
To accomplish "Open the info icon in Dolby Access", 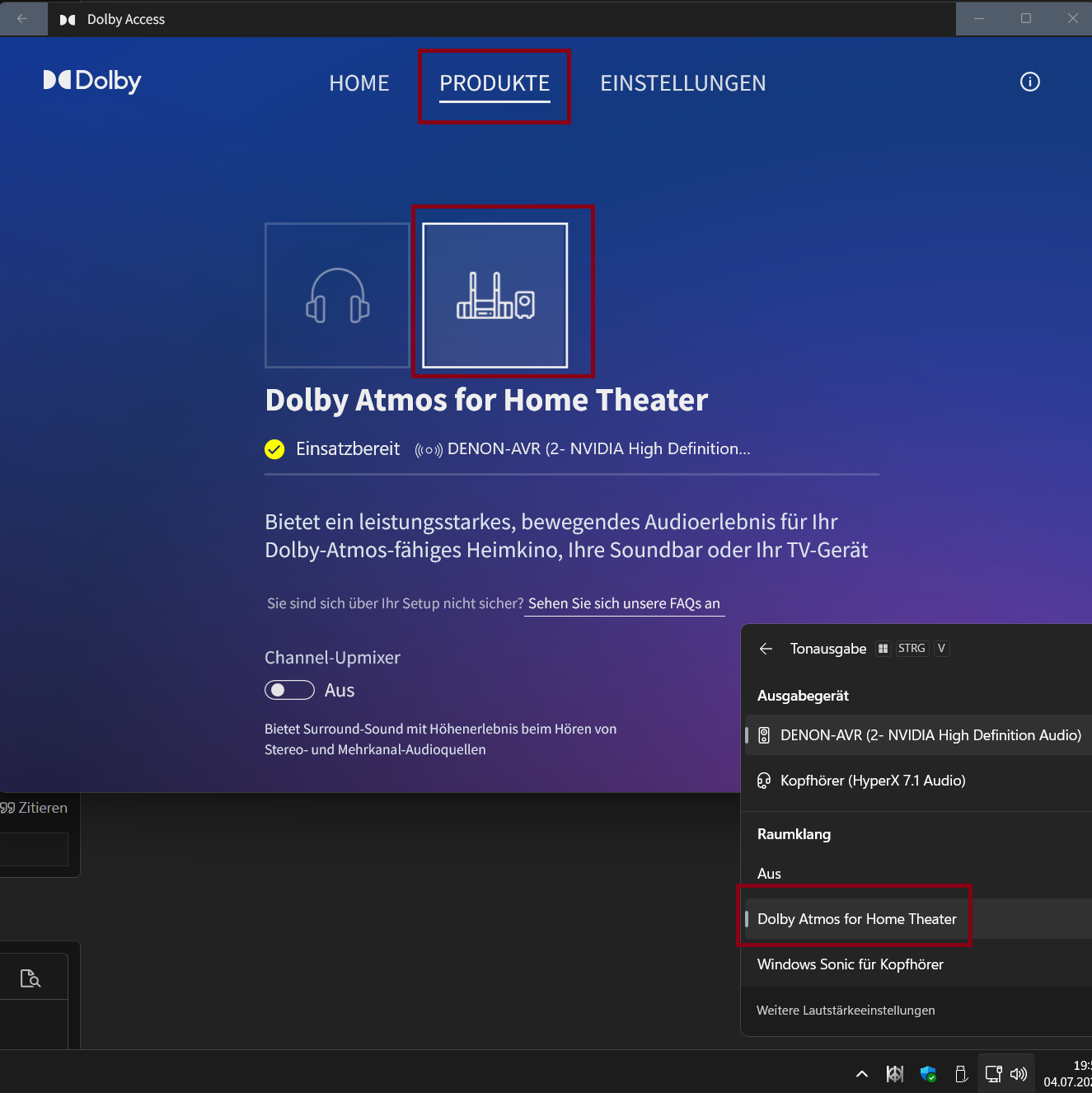I will [1030, 82].
